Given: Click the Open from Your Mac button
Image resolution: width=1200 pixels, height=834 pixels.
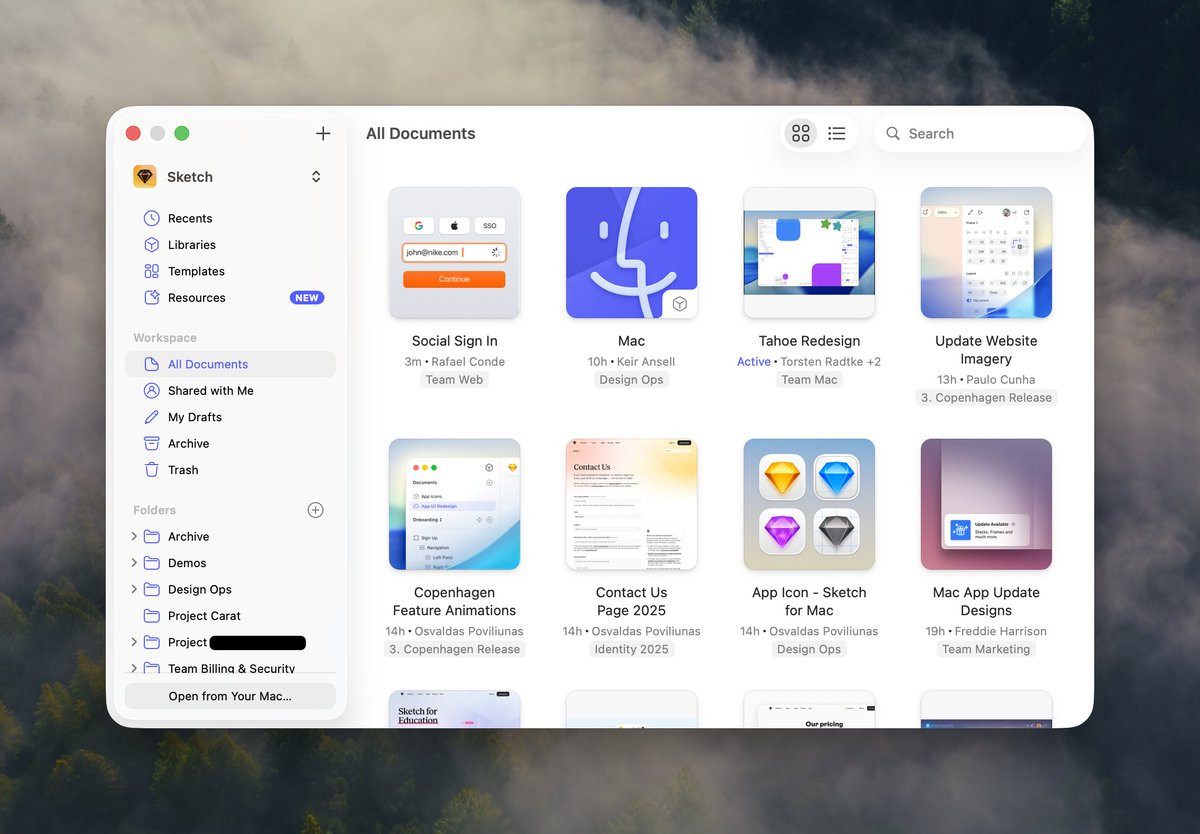Looking at the screenshot, I should pyautogui.click(x=230, y=696).
